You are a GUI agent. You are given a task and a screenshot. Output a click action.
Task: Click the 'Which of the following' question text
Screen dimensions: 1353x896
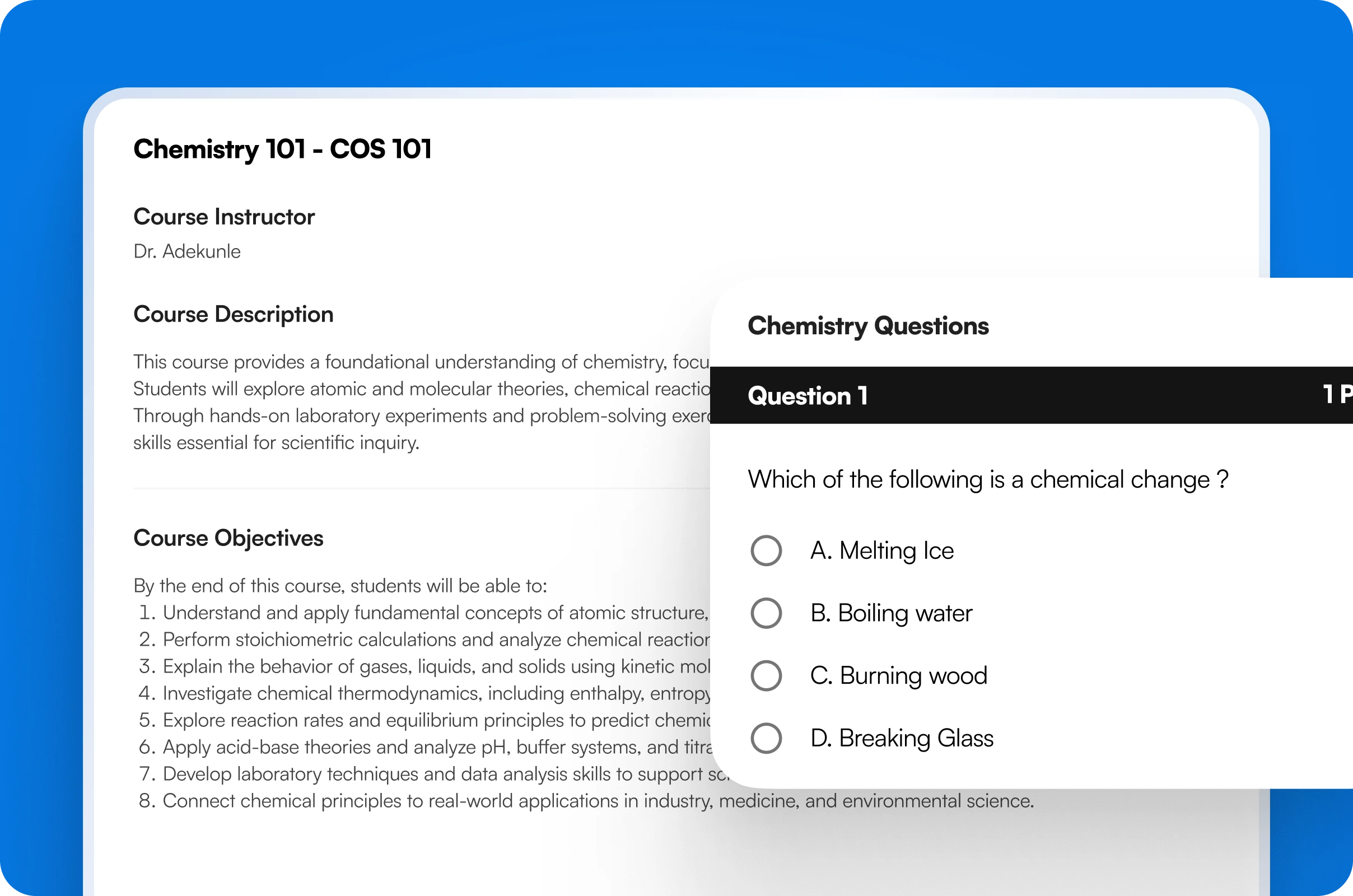click(x=988, y=479)
